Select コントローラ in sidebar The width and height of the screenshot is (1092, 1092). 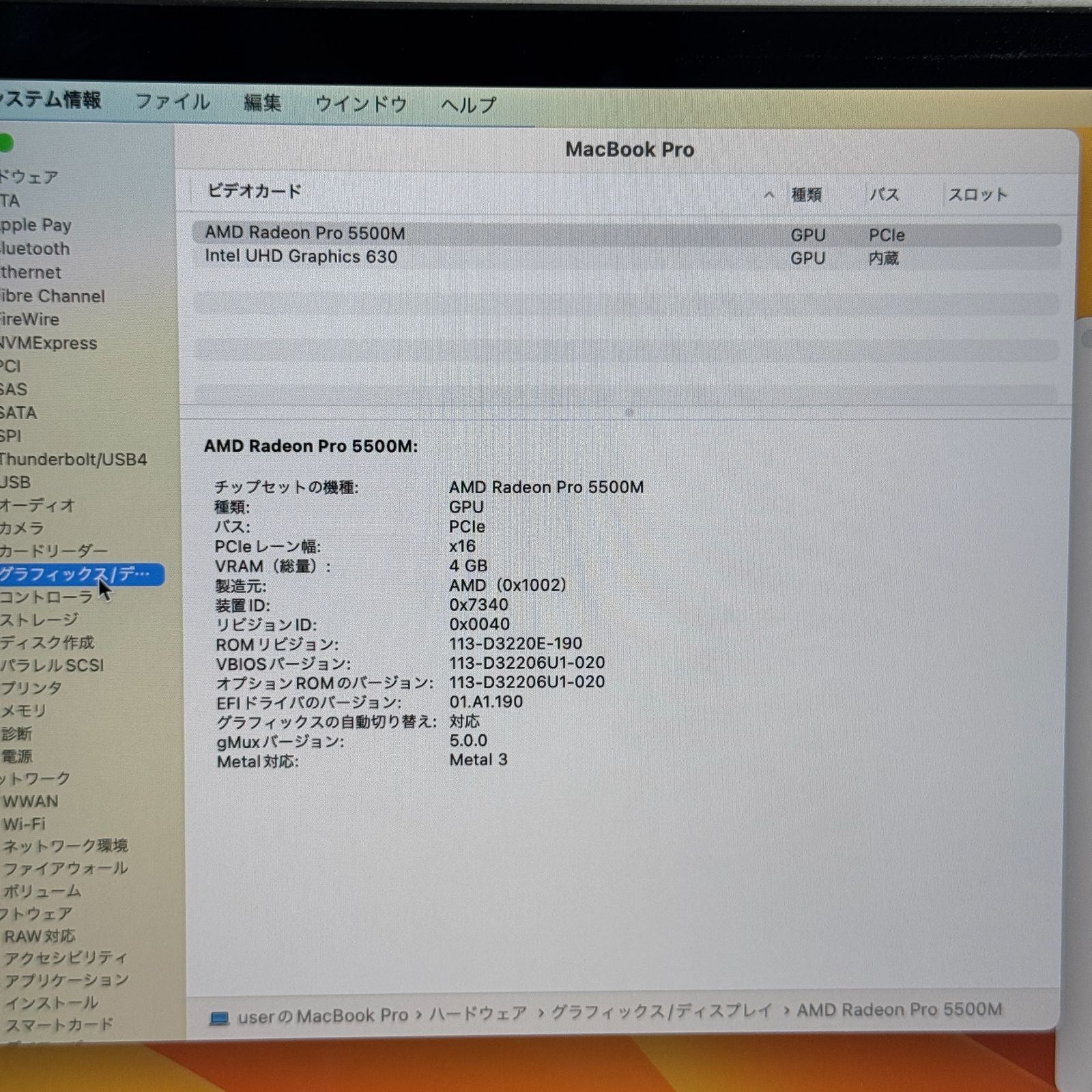(x=46, y=597)
